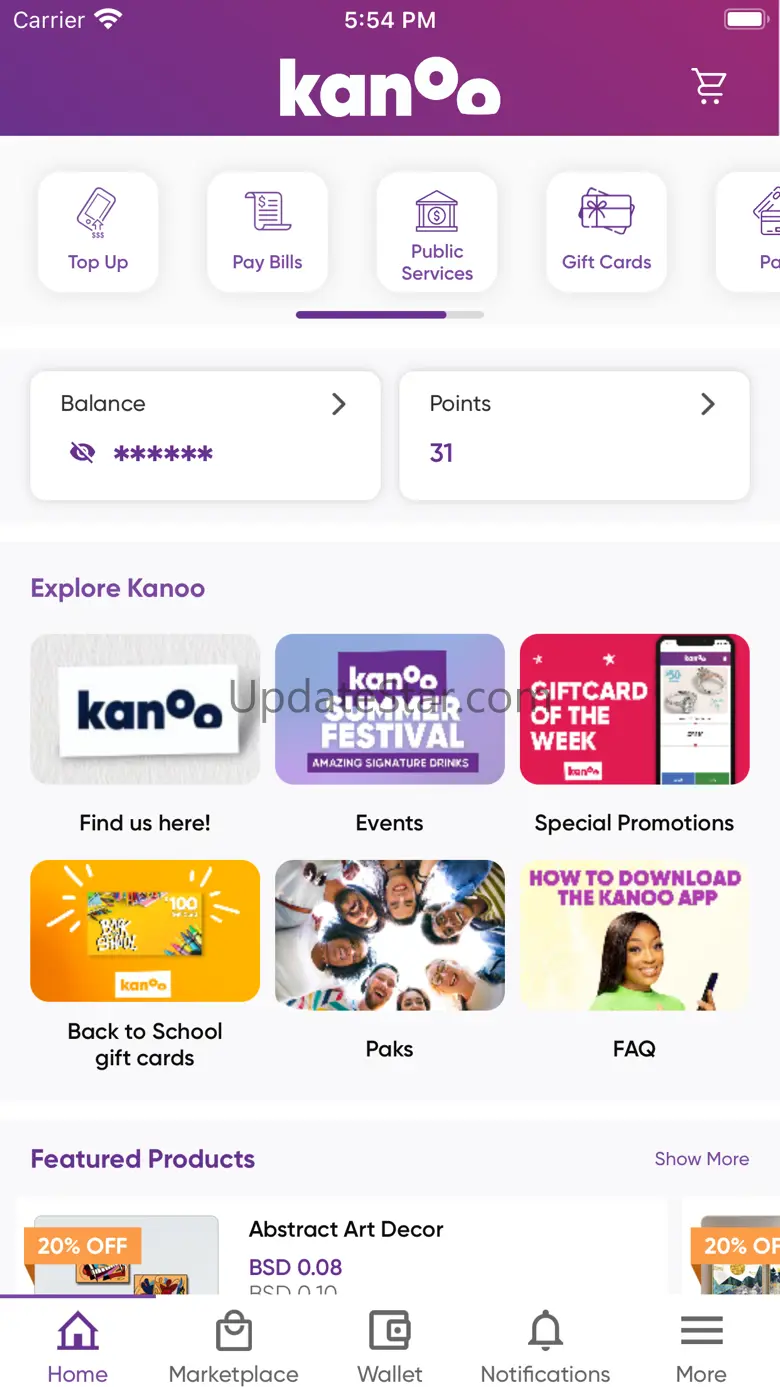This screenshot has width=780, height=1387.
Task: Open the shopping cart icon
Action: (709, 86)
